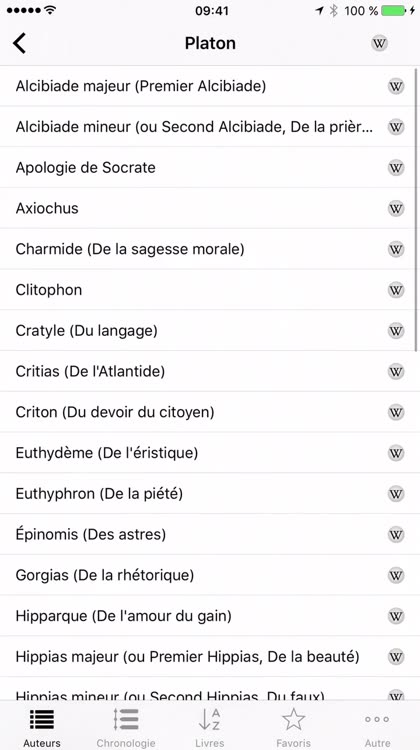Tap Wikipedia icon for Criton row
420x750 pixels.
pos(396,412)
